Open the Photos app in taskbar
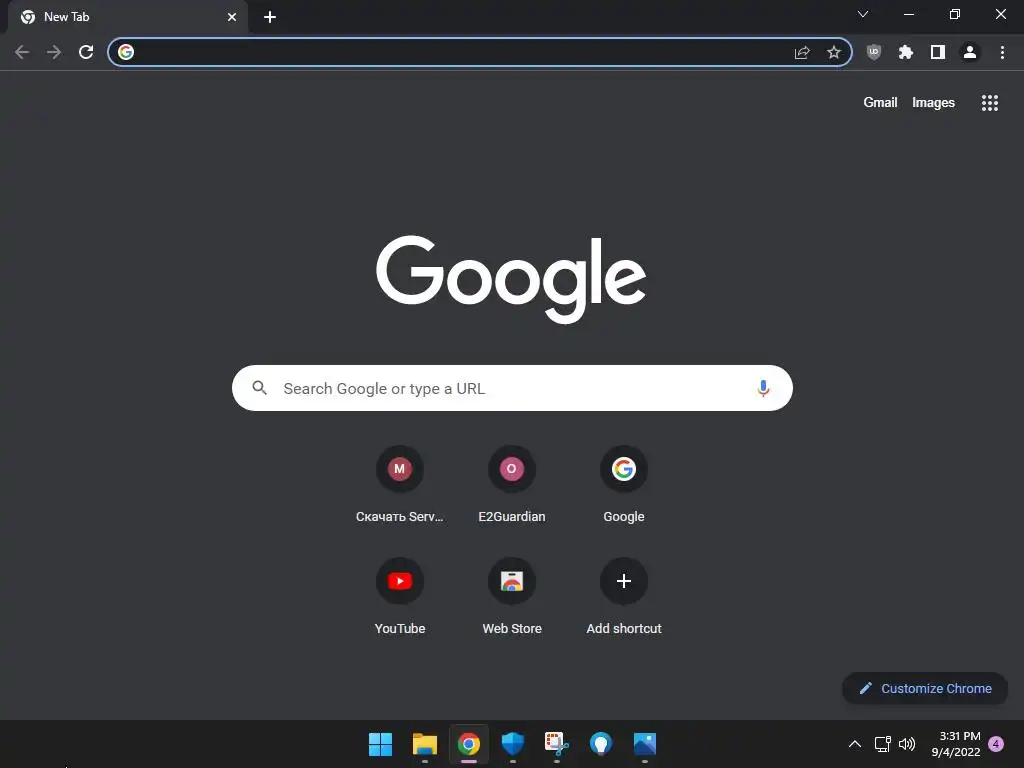This screenshot has height=768, width=1024. [645, 744]
